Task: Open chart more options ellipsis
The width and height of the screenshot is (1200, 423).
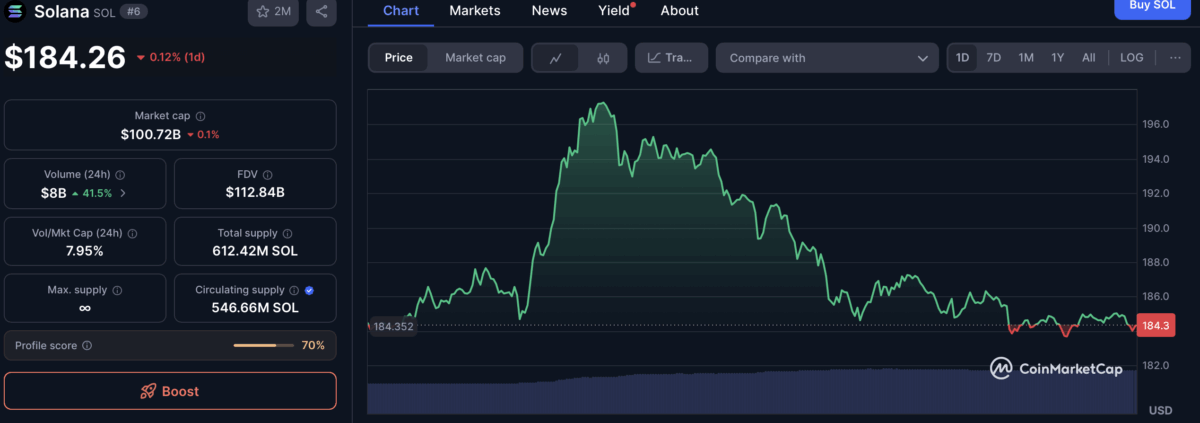Action: coord(1174,58)
